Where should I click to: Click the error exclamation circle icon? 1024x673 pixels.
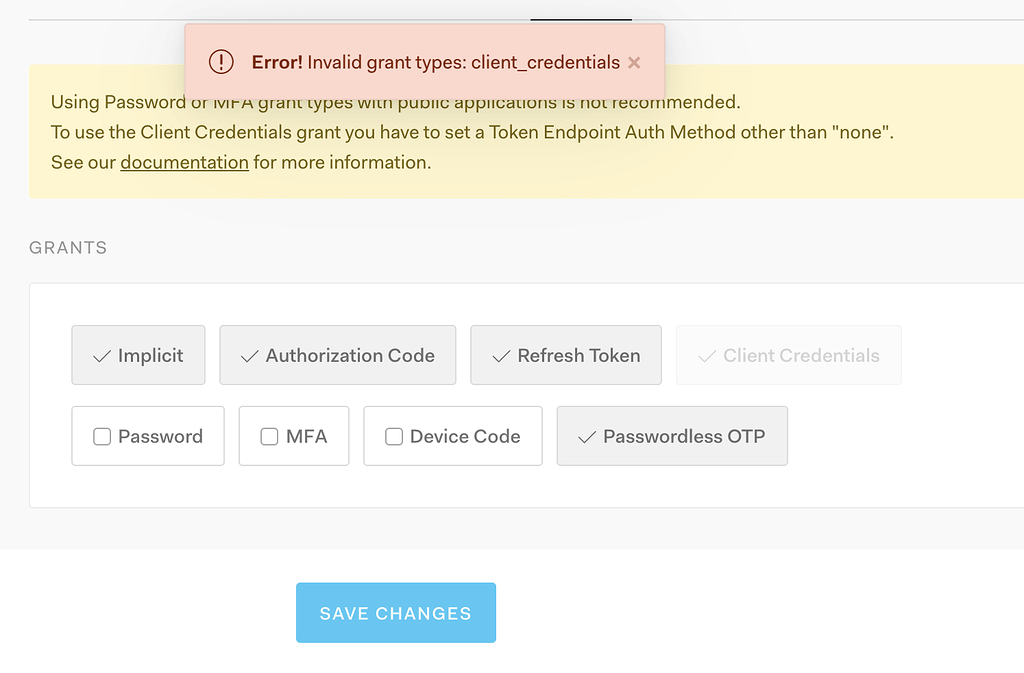click(221, 62)
